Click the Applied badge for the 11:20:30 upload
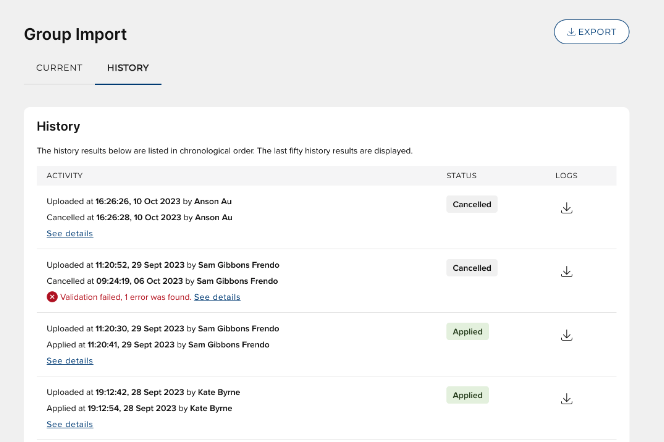 click(x=468, y=332)
